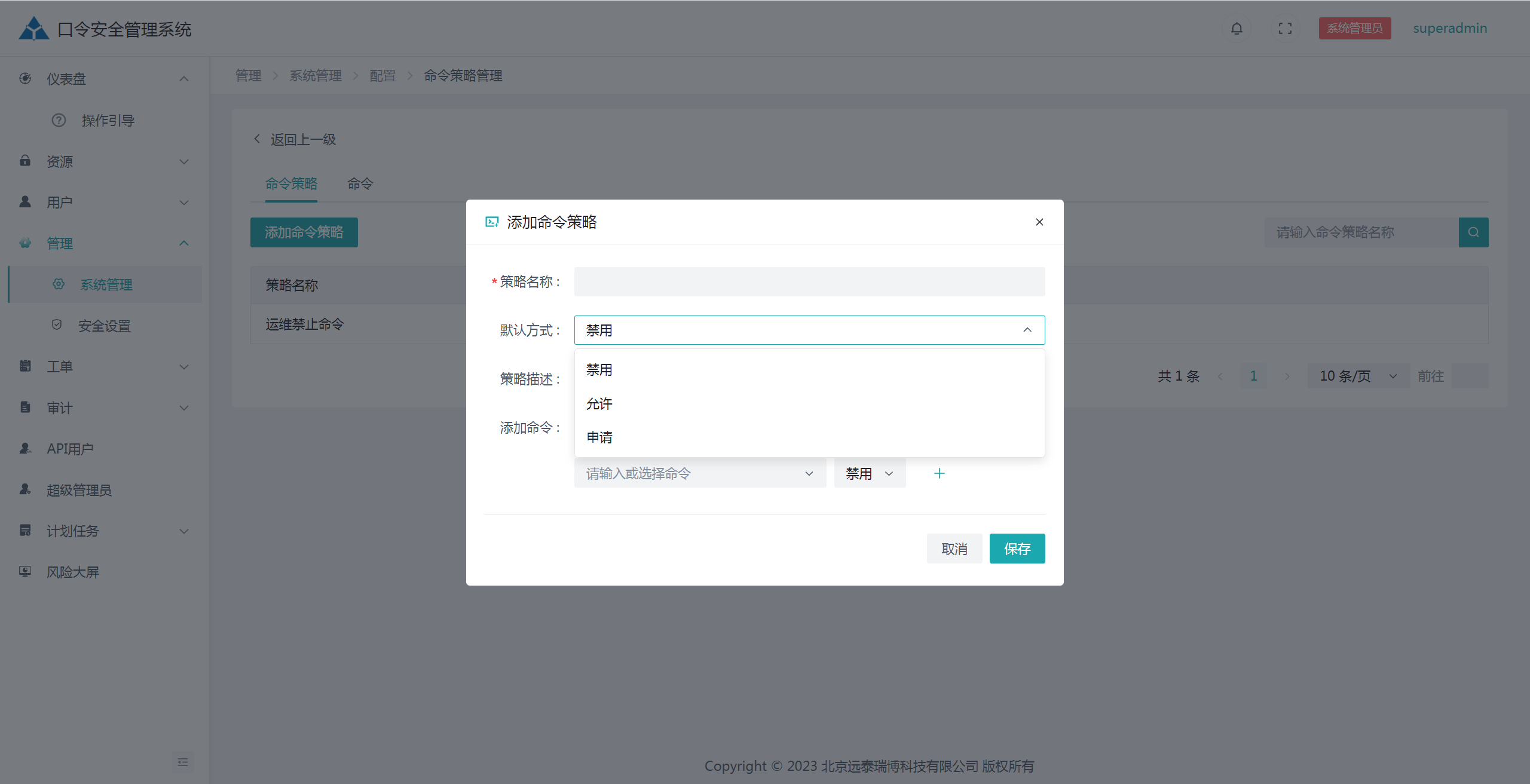Select 申请 option in the dropdown

click(599, 437)
